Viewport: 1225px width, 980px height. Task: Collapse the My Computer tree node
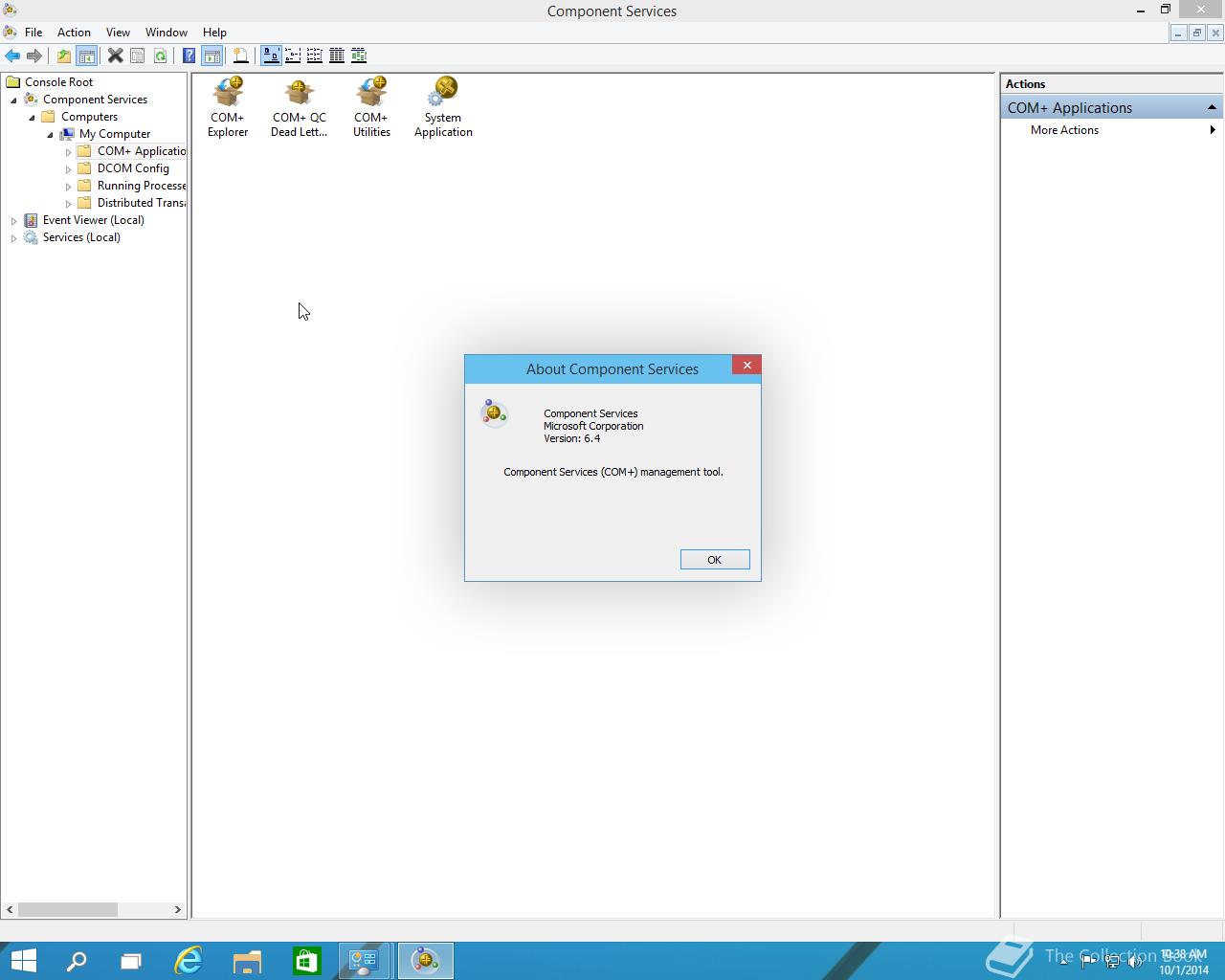pyautogui.click(x=51, y=135)
